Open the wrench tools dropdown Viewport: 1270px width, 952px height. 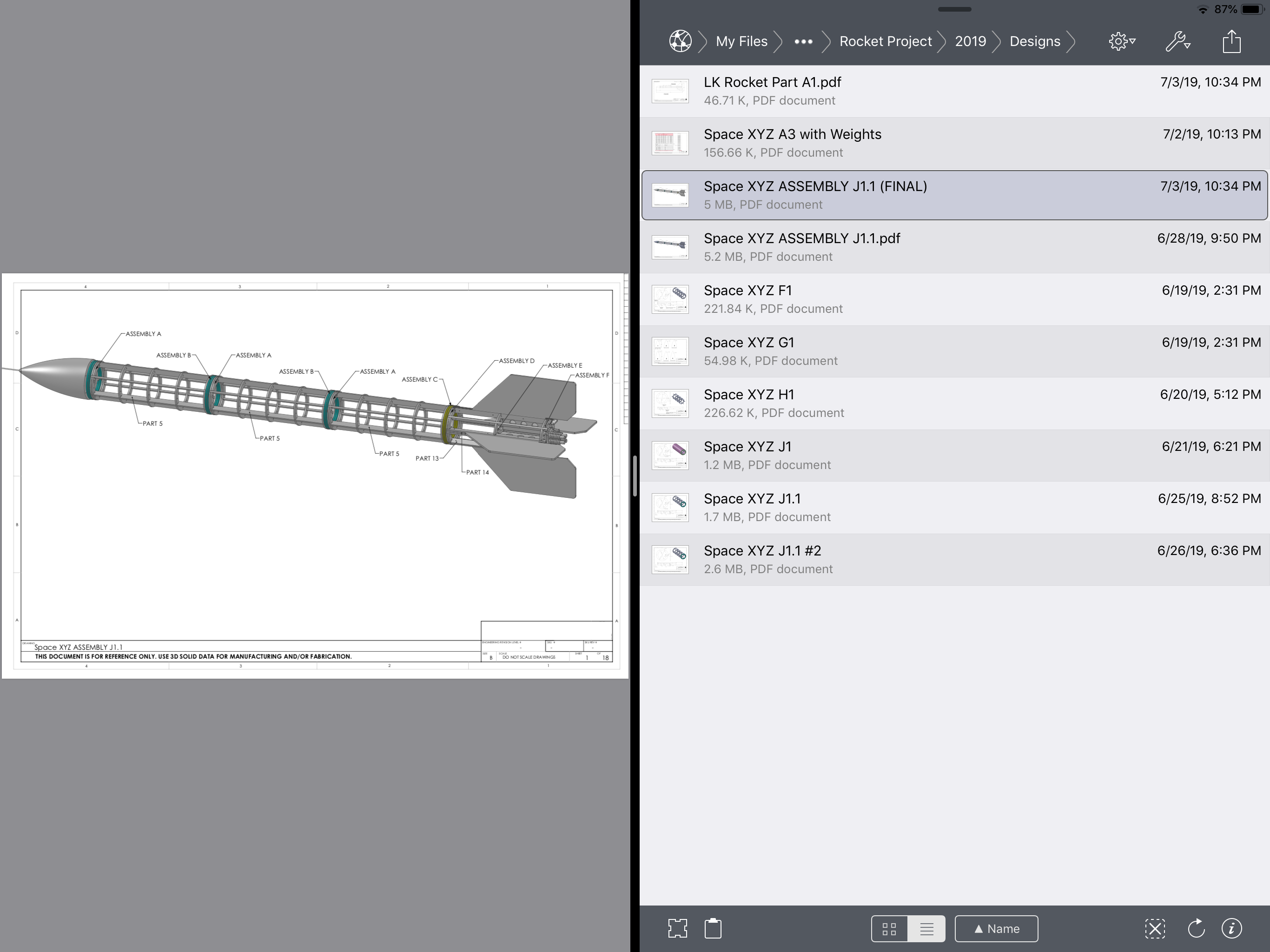point(1177,41)
